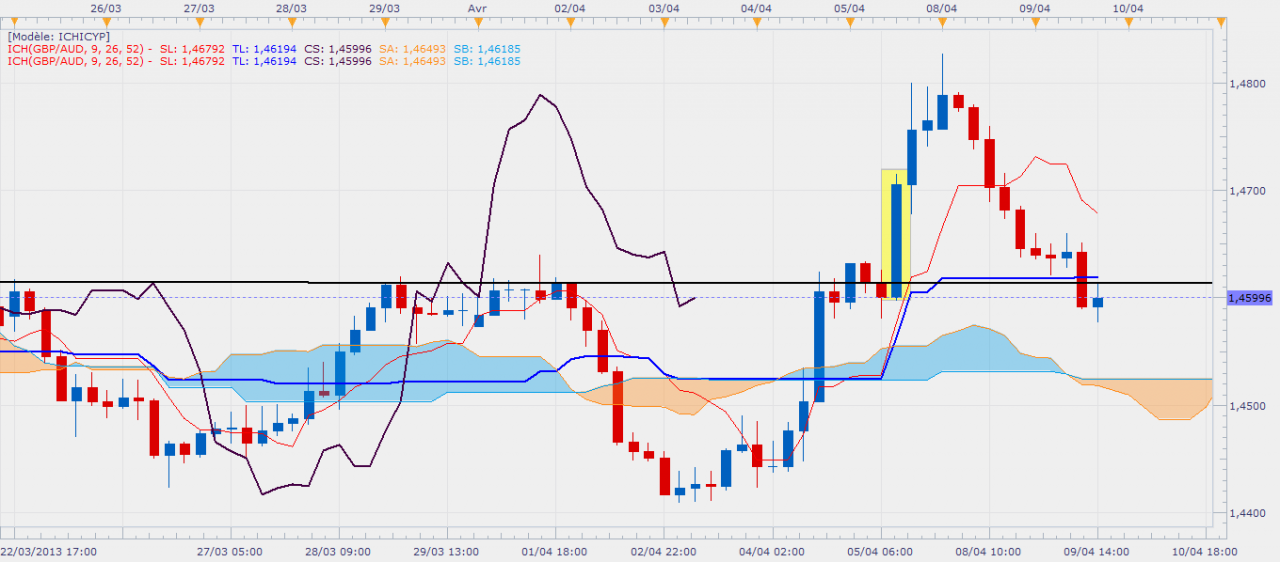1280x562 pixels.
Task: Click the 10/04 orange triangle marker
Action: coord(1128,21)
